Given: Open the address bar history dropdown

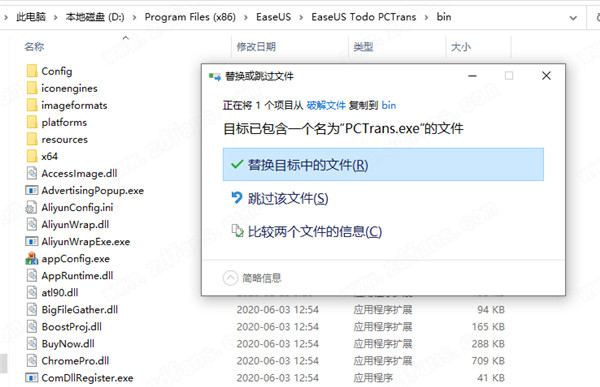Looking at the screenshot, I should 573,18.
